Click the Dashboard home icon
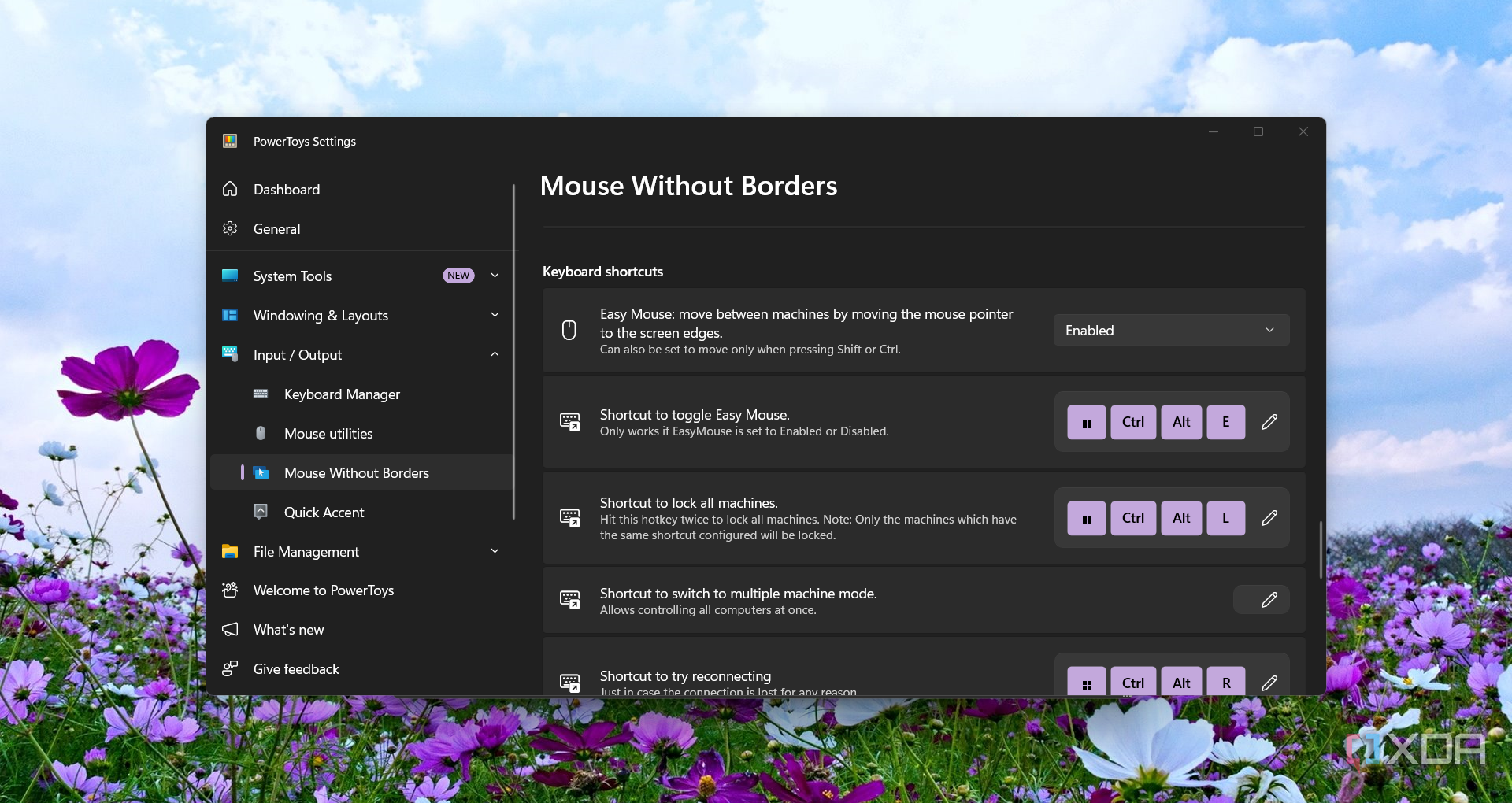The height and width of the screenshot is (803, 1512). pyautogui.click(x=230, y=189)
